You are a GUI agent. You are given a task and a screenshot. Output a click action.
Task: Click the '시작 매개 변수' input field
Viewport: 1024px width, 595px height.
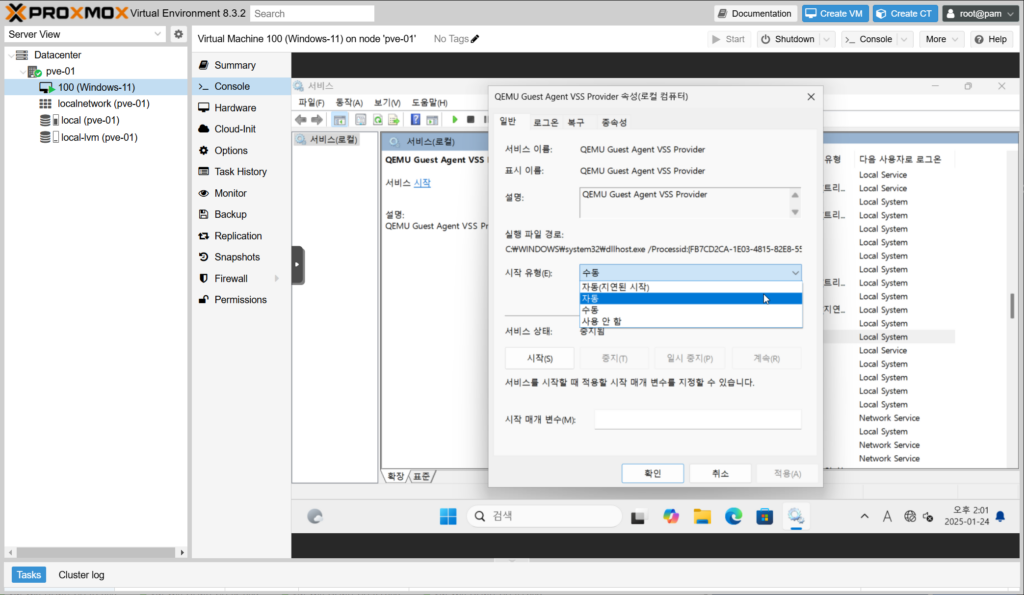[697, 419]
